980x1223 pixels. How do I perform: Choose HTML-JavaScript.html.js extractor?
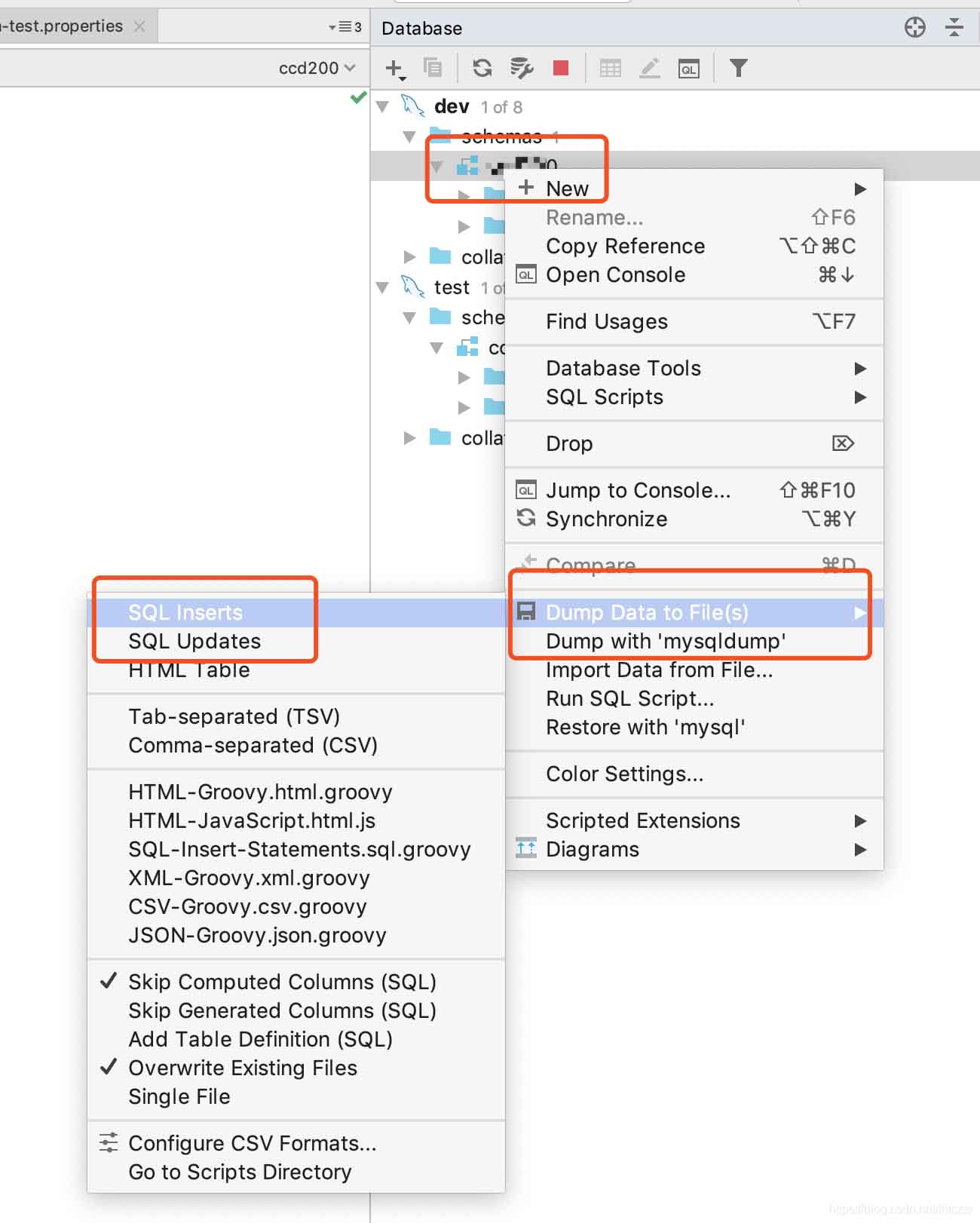tap(296, 820)
